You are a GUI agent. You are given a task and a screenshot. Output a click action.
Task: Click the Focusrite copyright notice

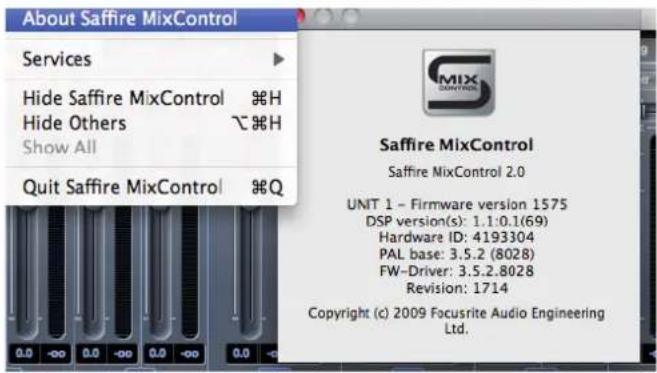point(456,321)
